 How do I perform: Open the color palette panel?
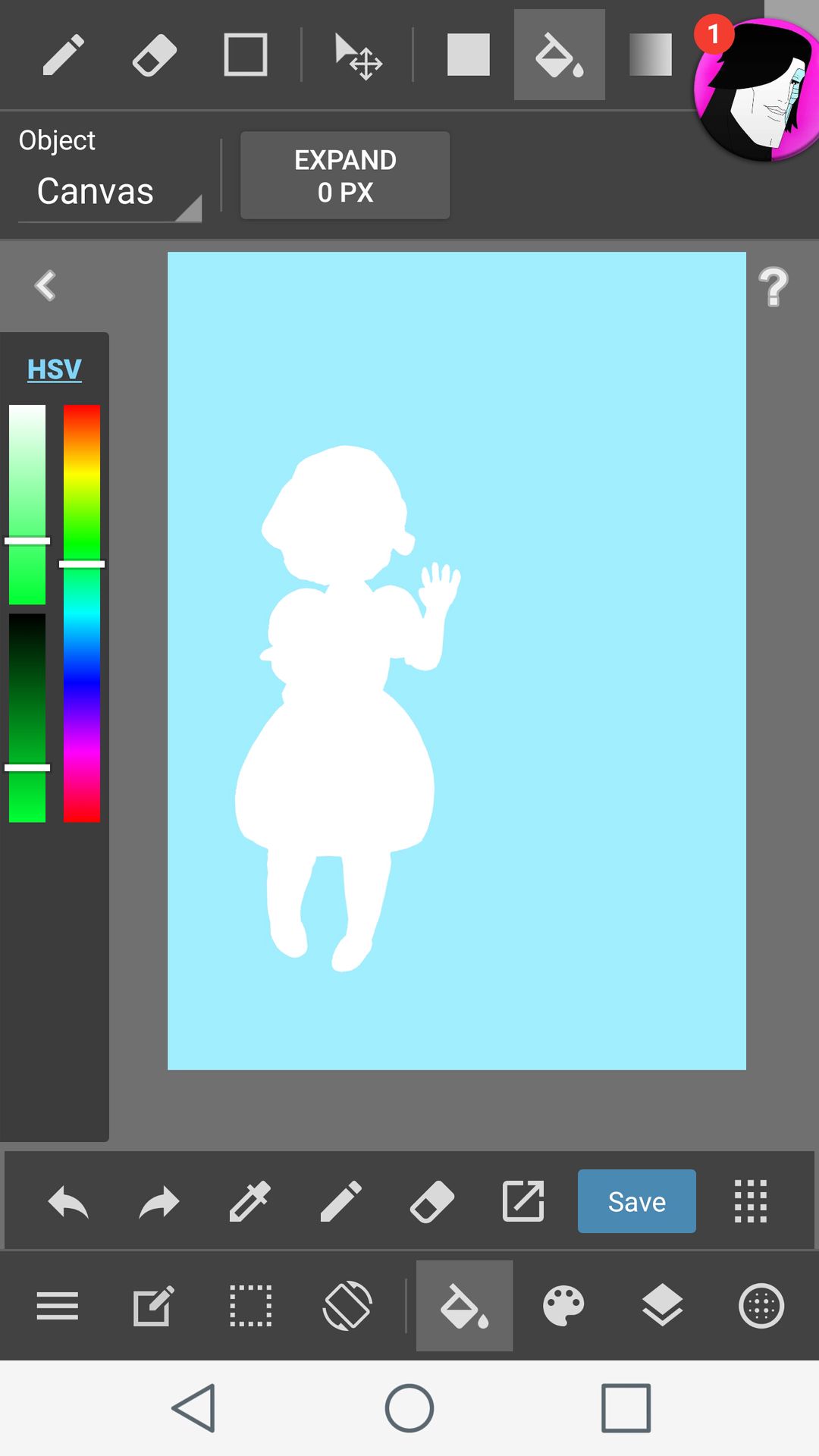[564, 1306]
